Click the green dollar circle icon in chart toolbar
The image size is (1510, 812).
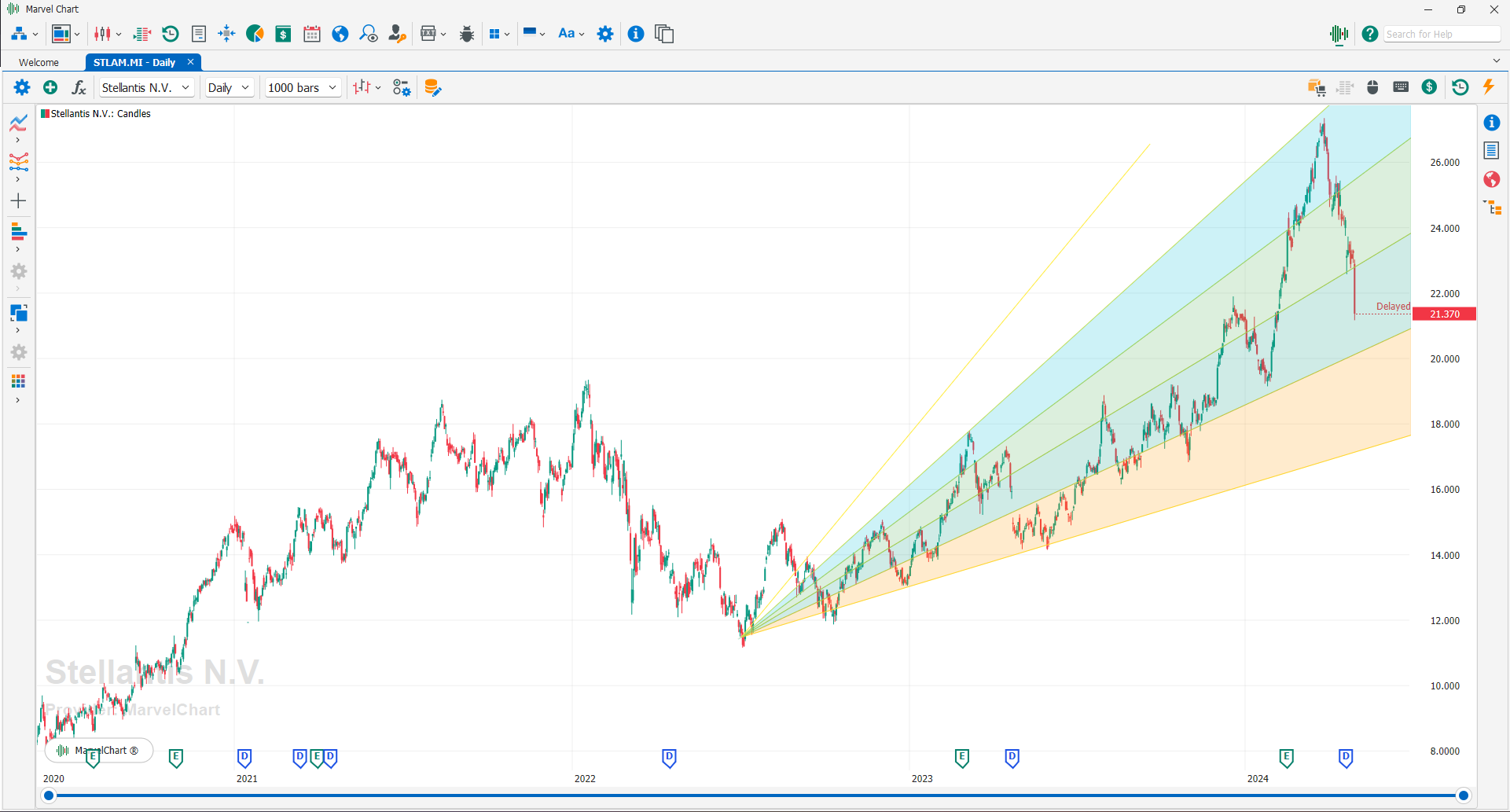1429,87
